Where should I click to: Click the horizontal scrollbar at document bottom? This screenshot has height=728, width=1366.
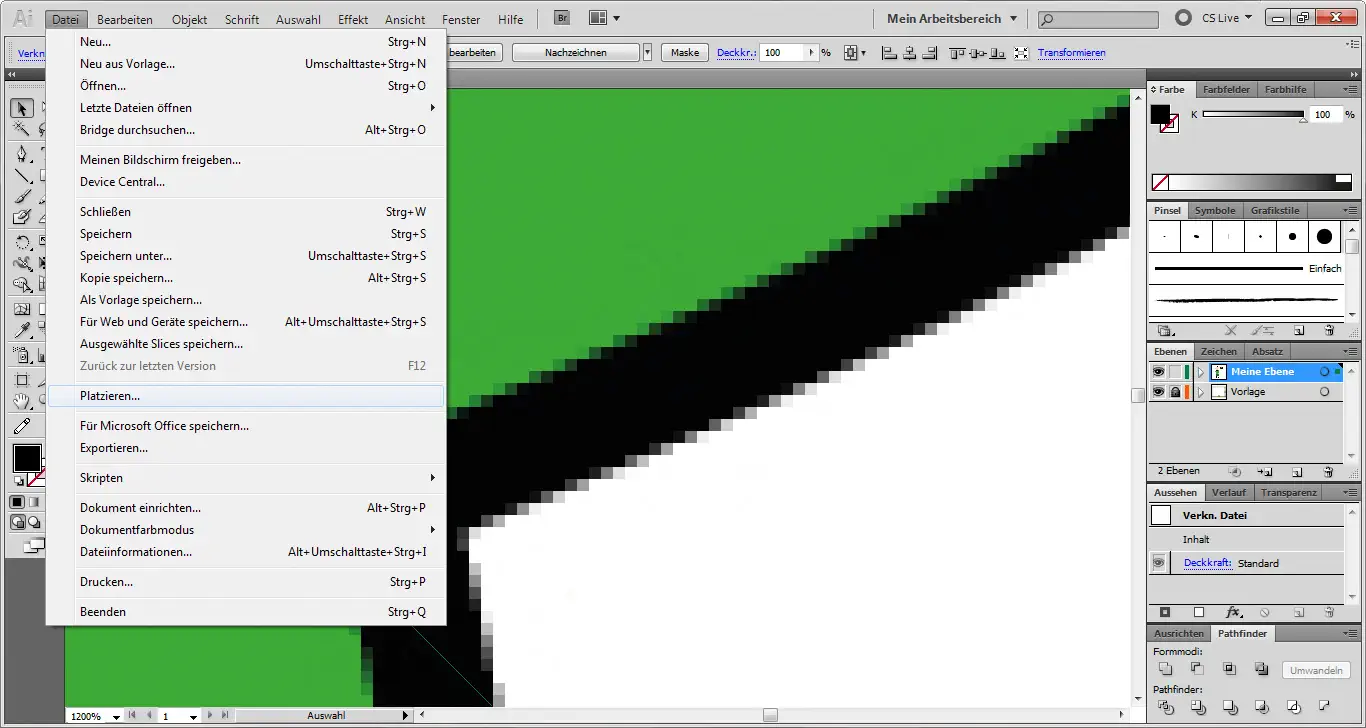click(770, 714)
